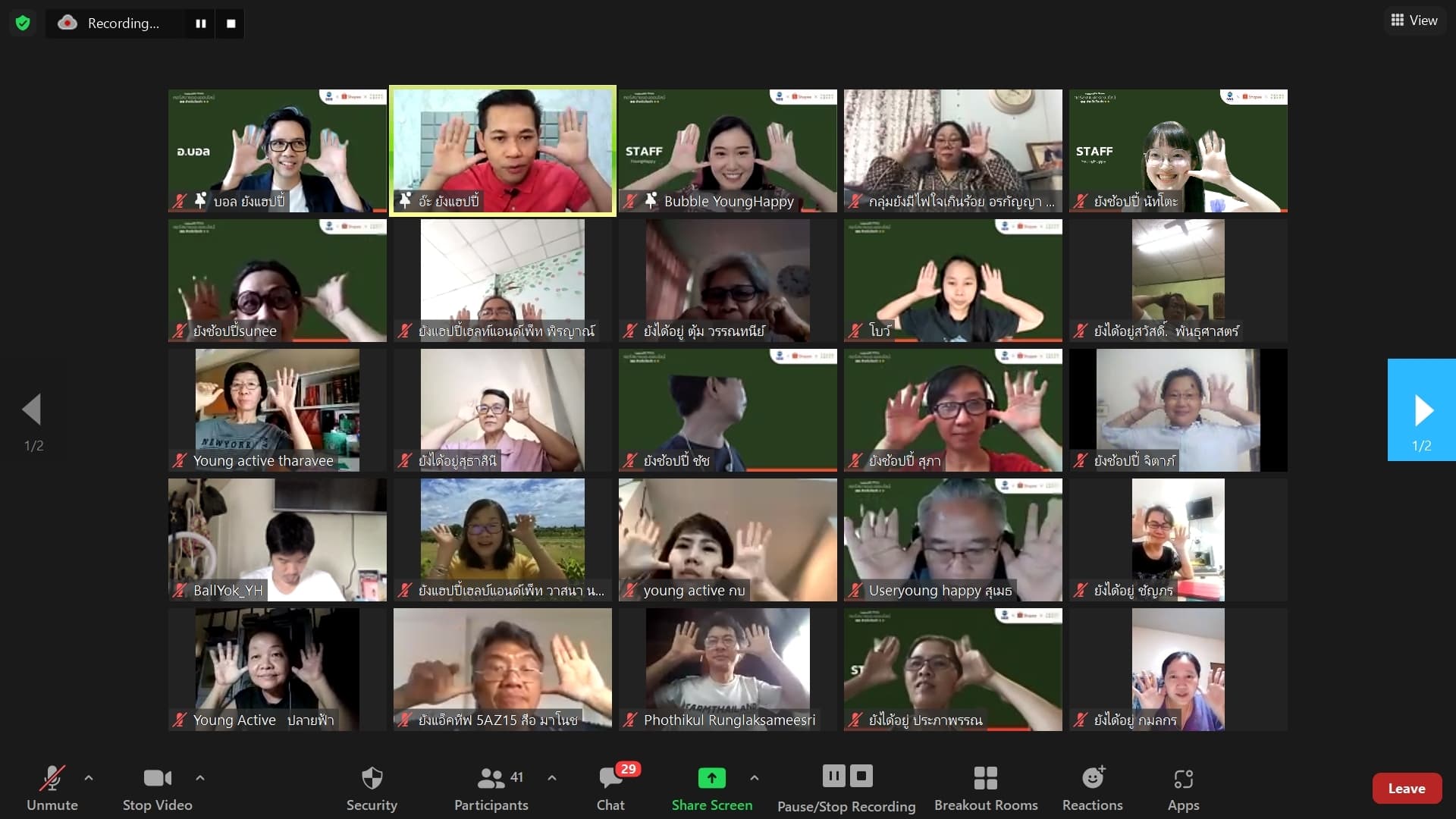Image resolution: width=1456 pixels, height=819 pixels.
Task: Expand participants options arrow
Action: [552, 777]
